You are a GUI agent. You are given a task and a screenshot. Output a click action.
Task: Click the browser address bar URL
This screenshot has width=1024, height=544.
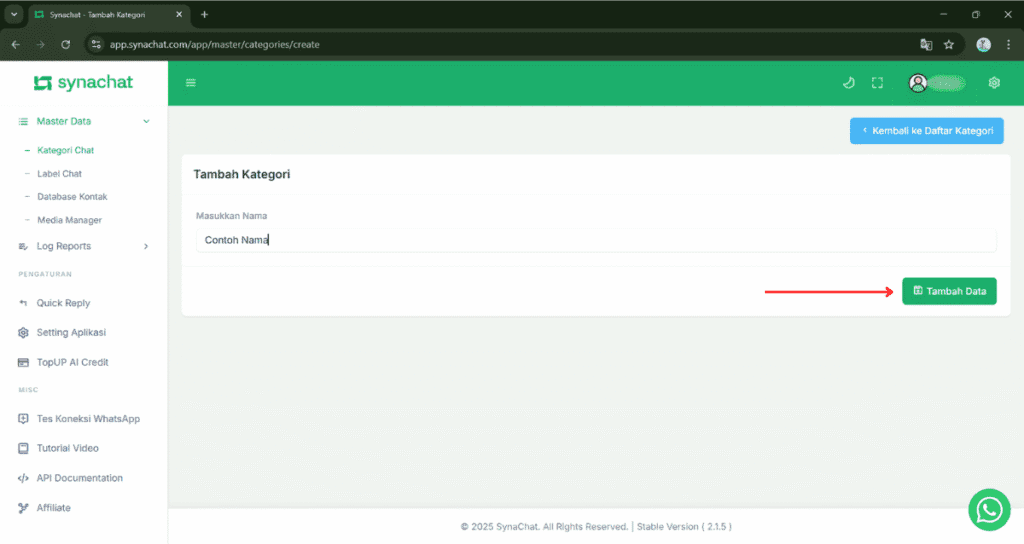click(x=214, y=44)
